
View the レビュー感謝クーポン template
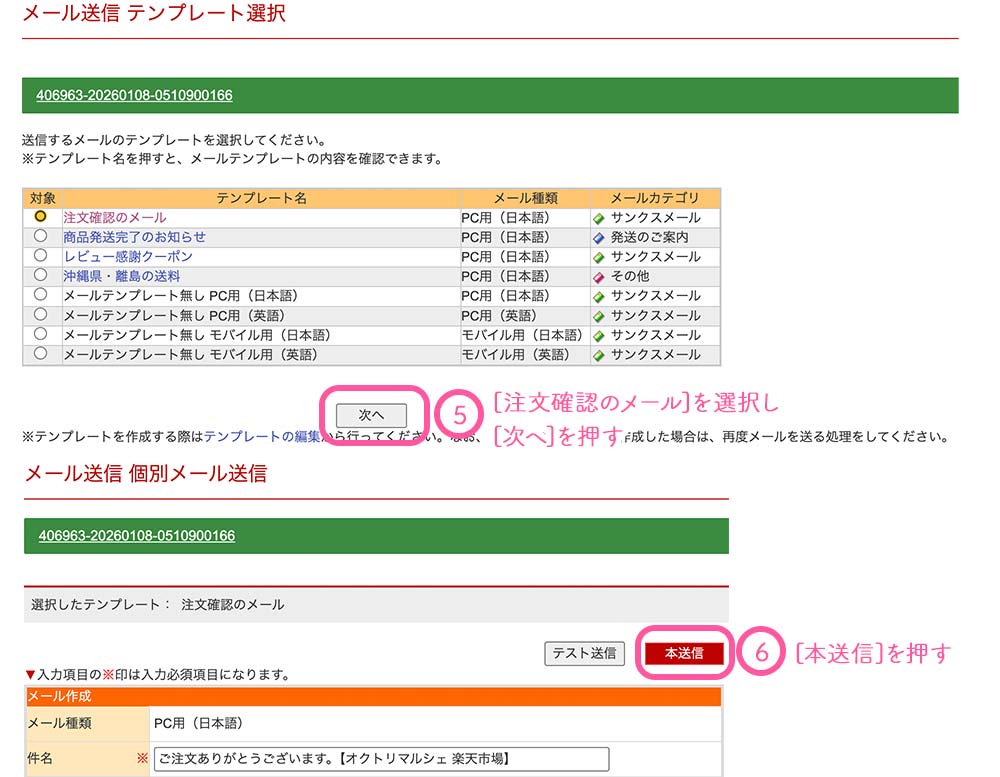pyautogui.click(x=128, y=256)
